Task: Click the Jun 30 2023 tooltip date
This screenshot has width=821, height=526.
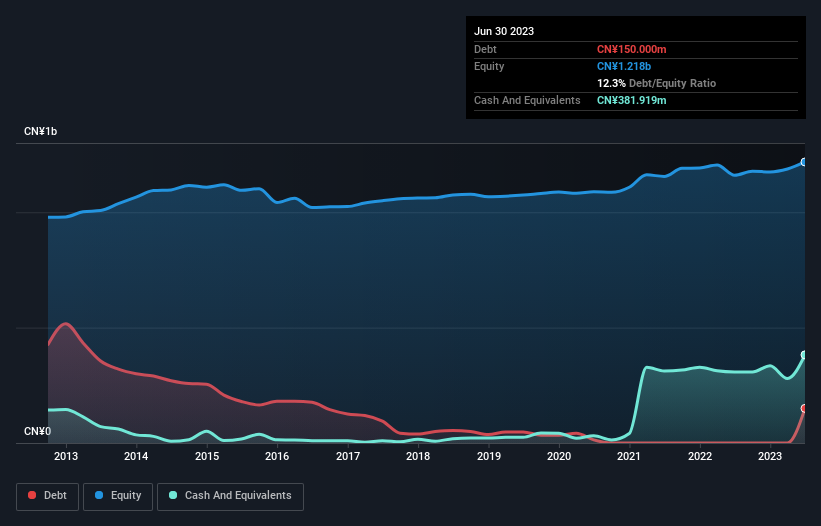Action: point(504,31)
